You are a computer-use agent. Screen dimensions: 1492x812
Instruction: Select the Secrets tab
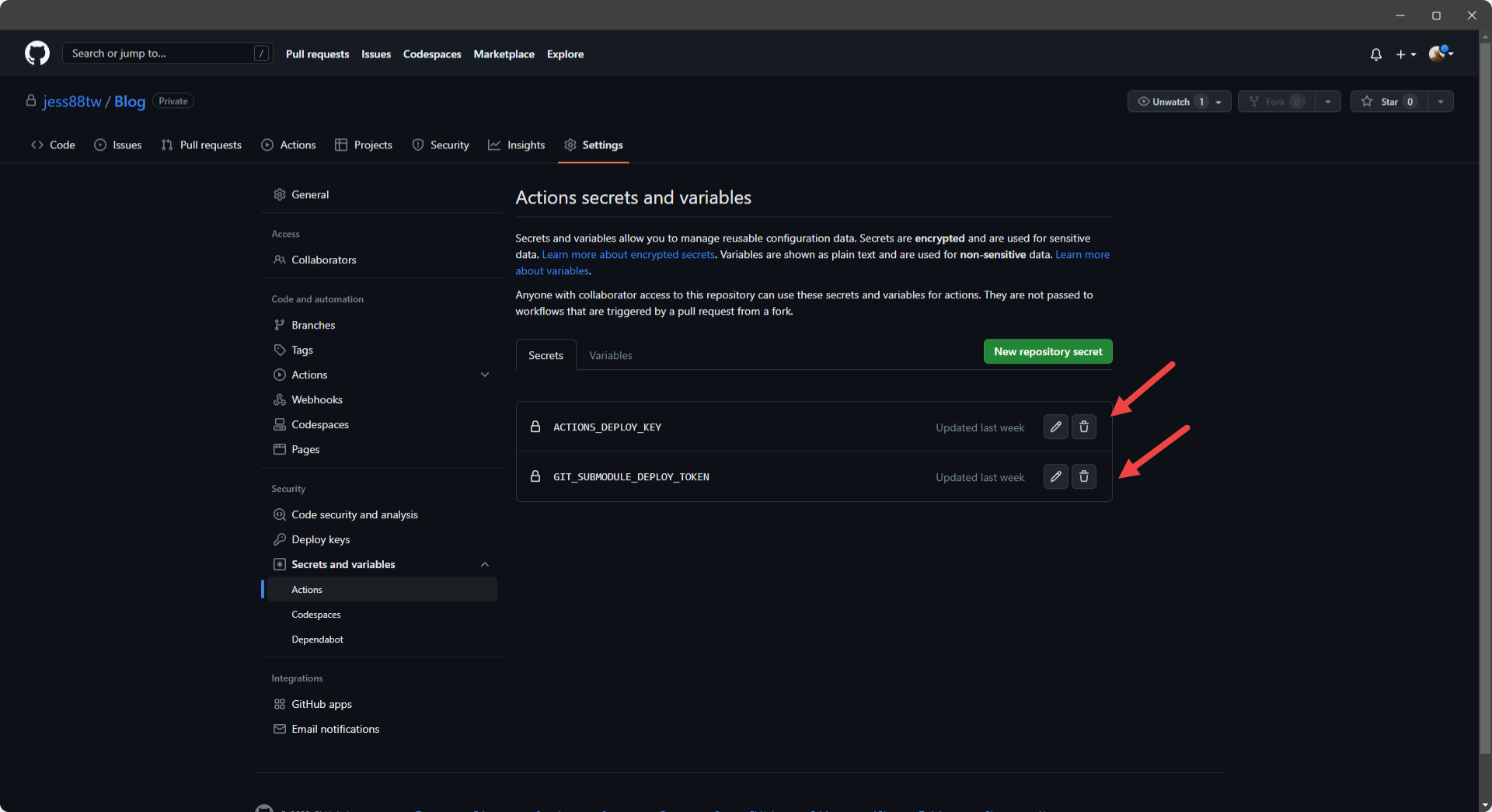(546, 356)
